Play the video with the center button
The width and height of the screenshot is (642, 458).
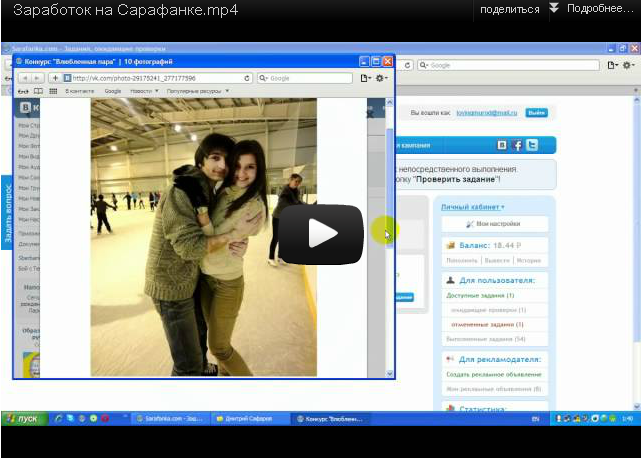coord(321,234)
